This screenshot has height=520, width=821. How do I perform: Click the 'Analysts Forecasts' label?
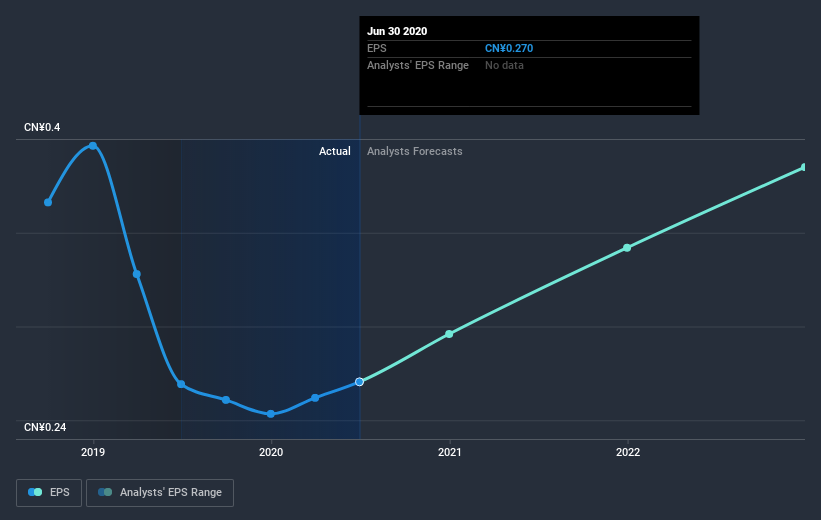[x=415, y=151]
